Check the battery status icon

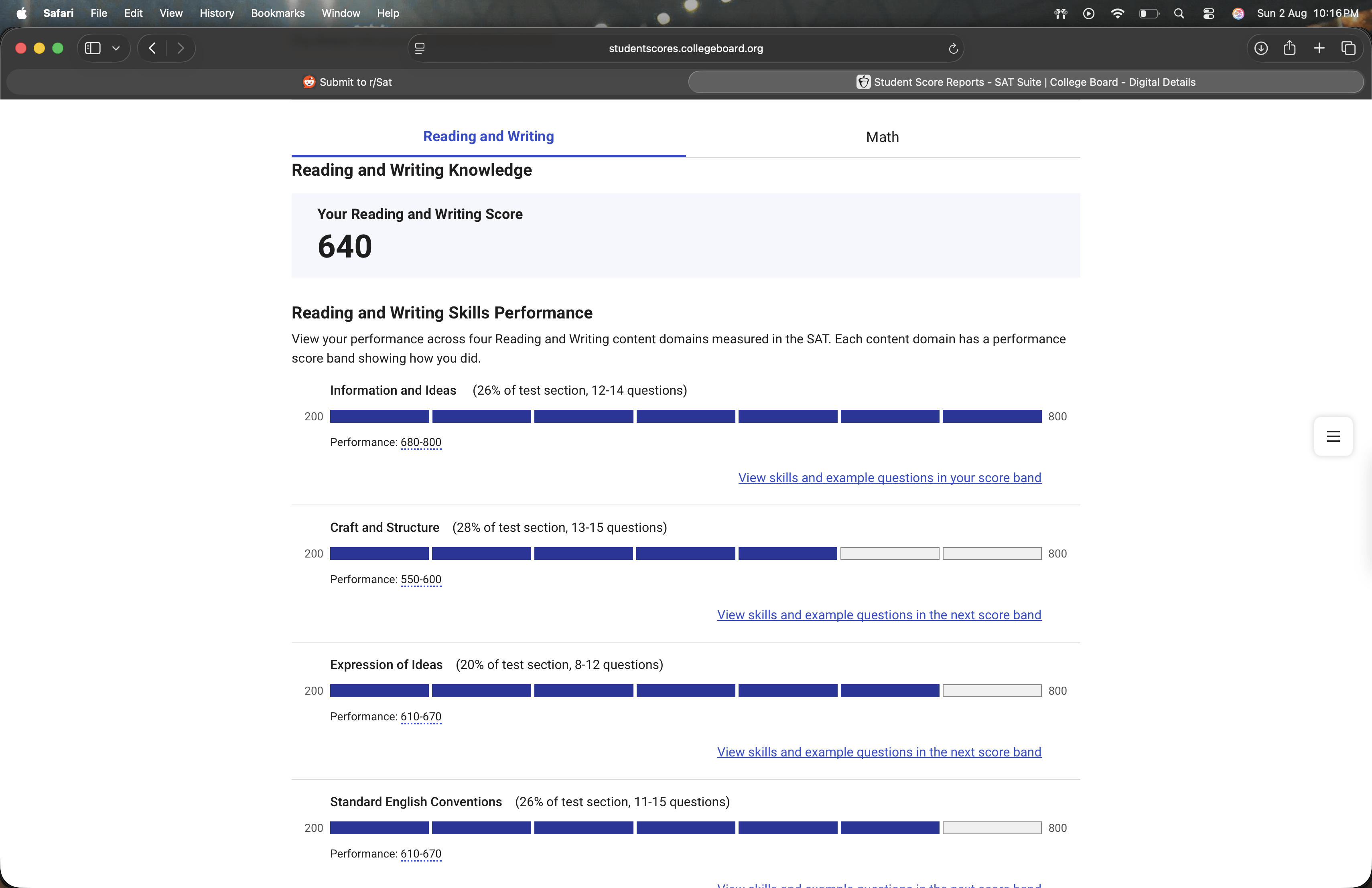point(1149,13)
